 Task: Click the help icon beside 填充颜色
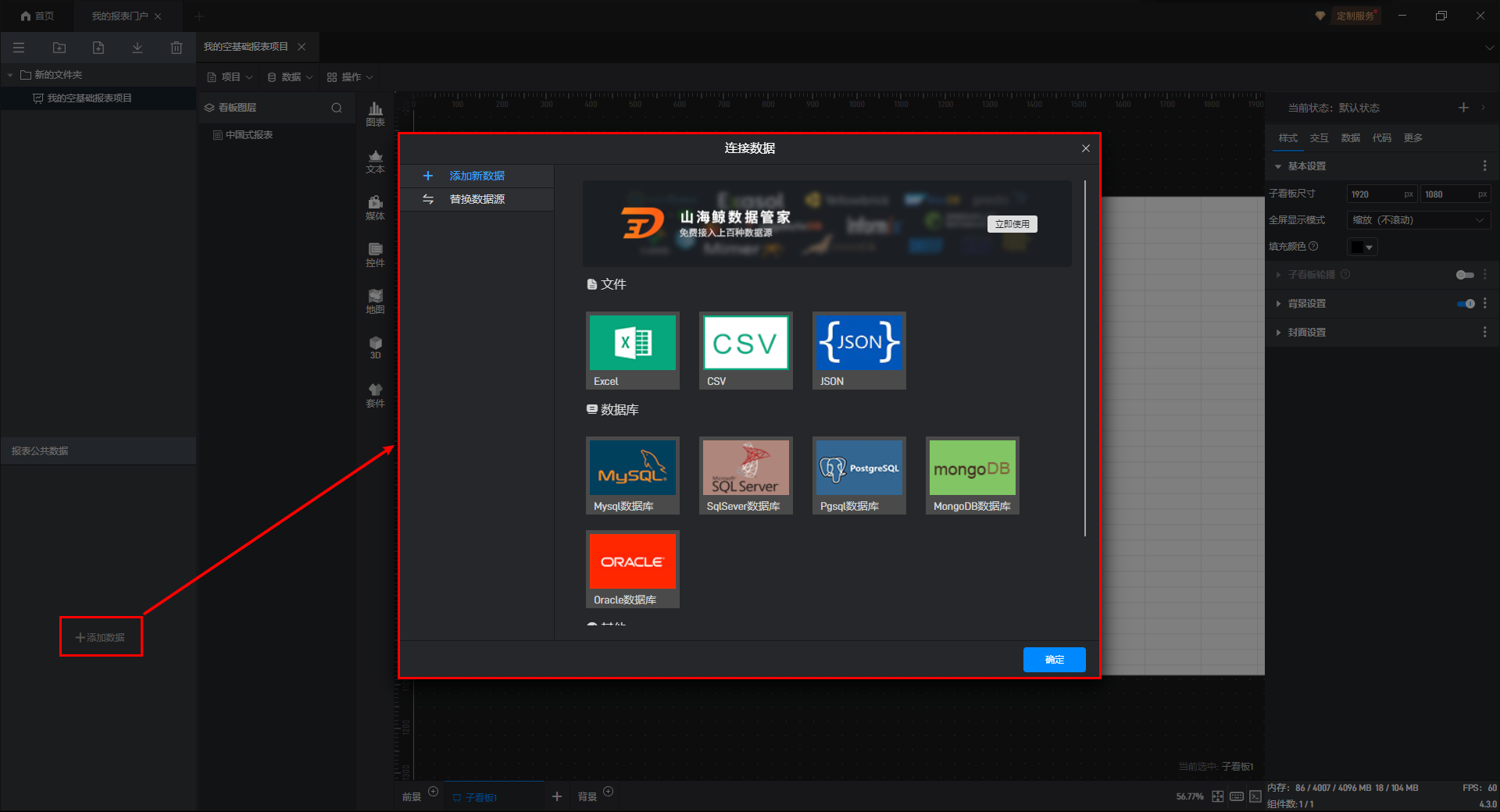coord(1313,246)
